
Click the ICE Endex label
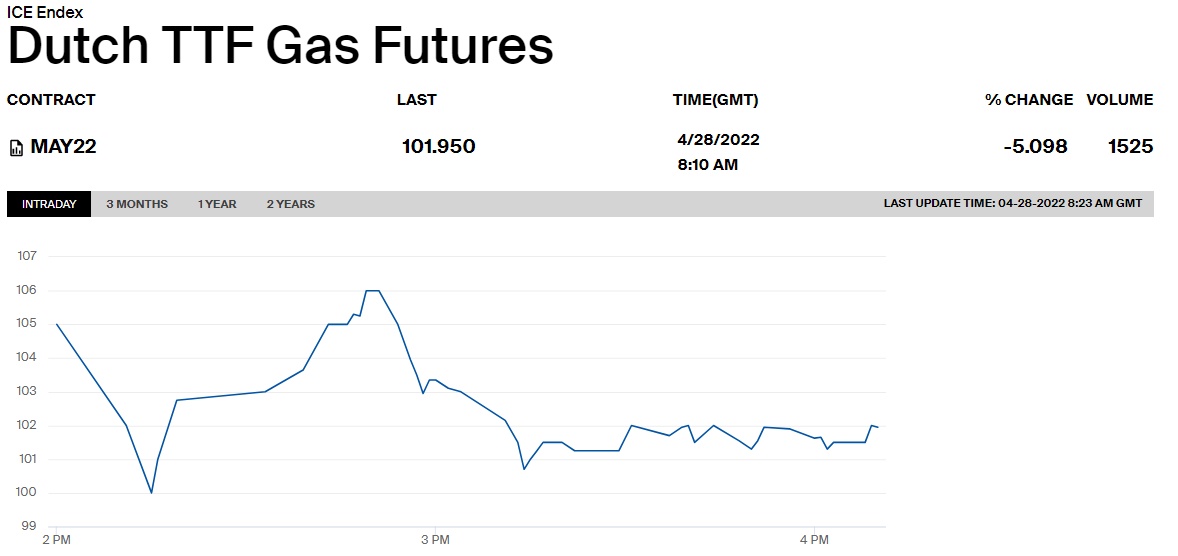tap(45, 13)
